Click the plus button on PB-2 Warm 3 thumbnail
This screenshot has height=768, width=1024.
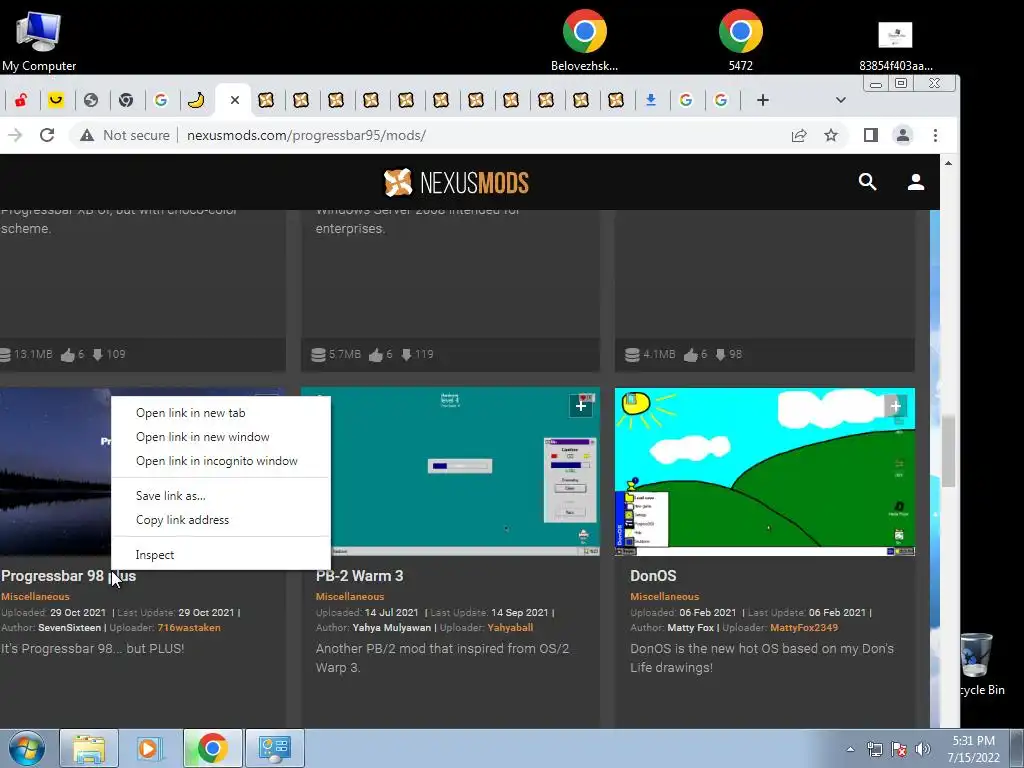(x=581, y=406)
